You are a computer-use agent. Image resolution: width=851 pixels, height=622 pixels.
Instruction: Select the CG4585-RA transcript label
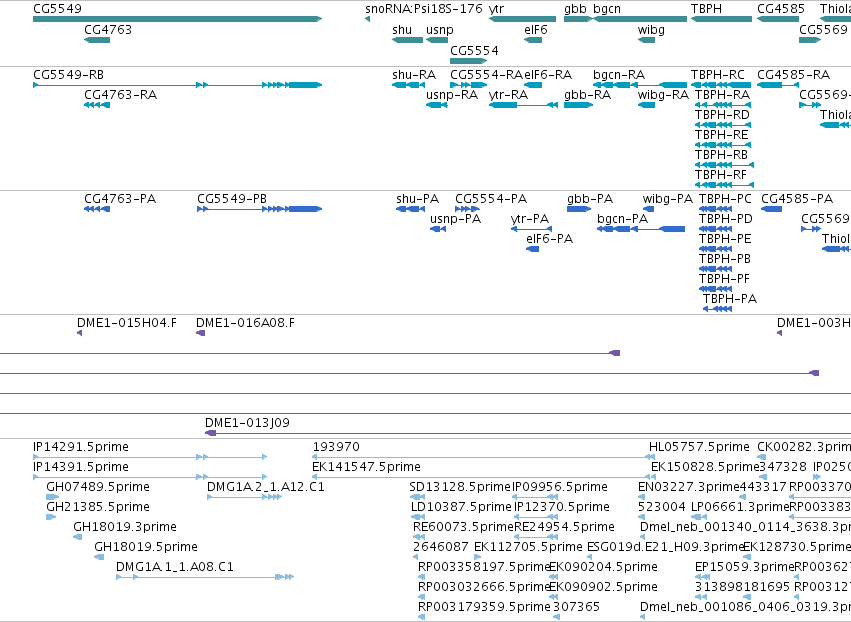click(793, 74)
